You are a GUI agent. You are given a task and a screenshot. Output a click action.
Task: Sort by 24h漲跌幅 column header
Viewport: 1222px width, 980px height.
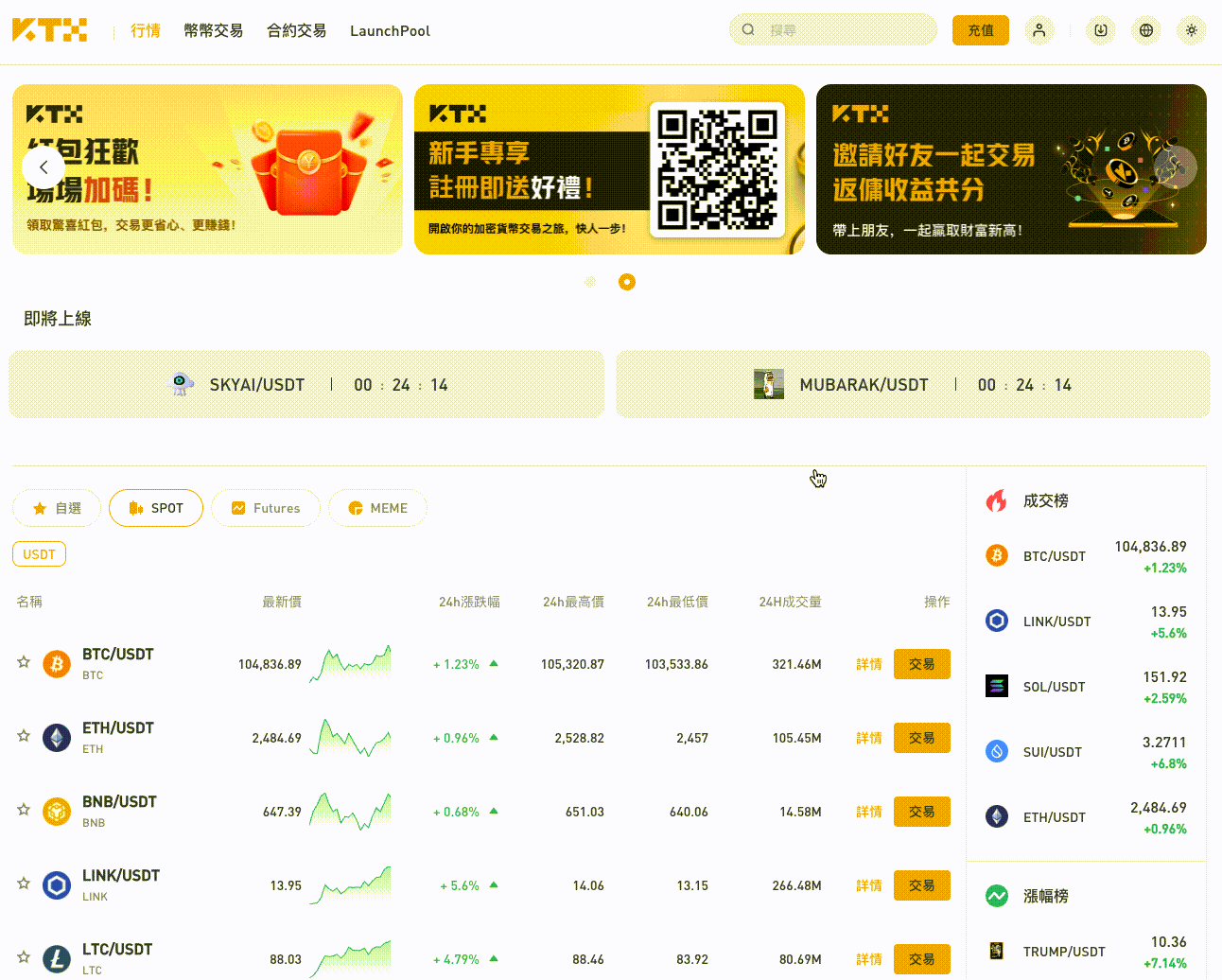tap(469, 602)
